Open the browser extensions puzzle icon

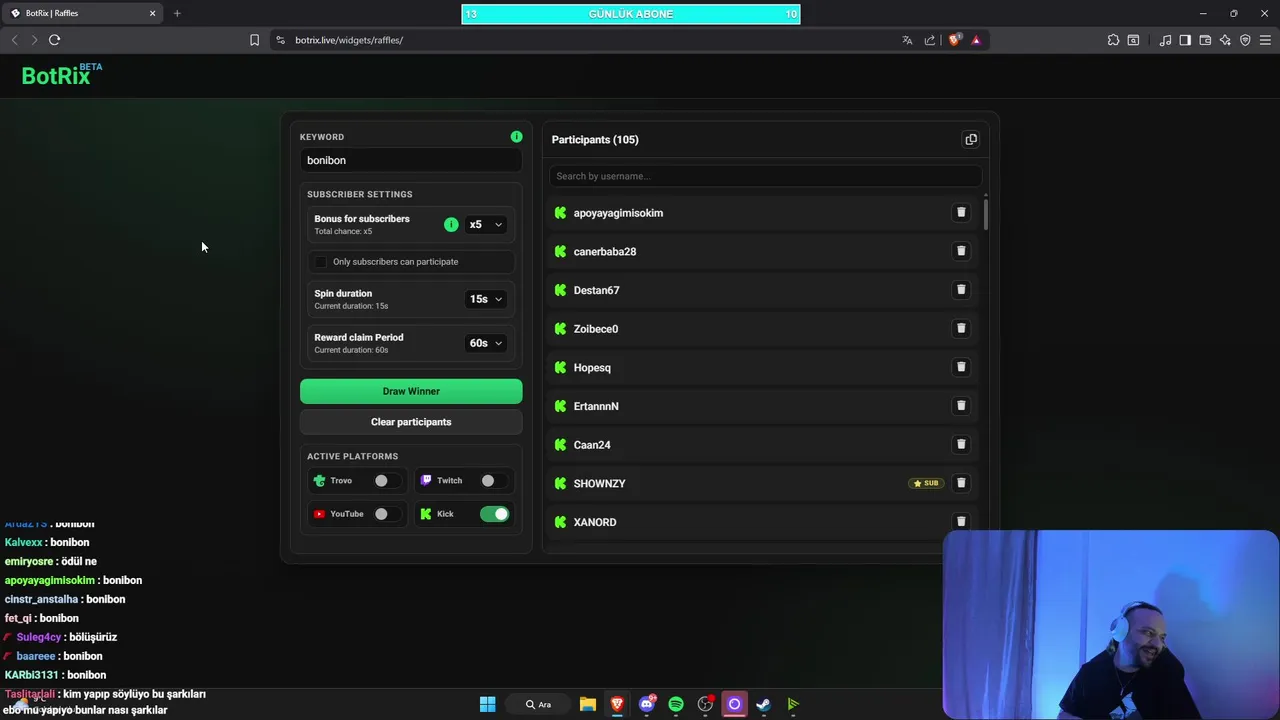1113,40
